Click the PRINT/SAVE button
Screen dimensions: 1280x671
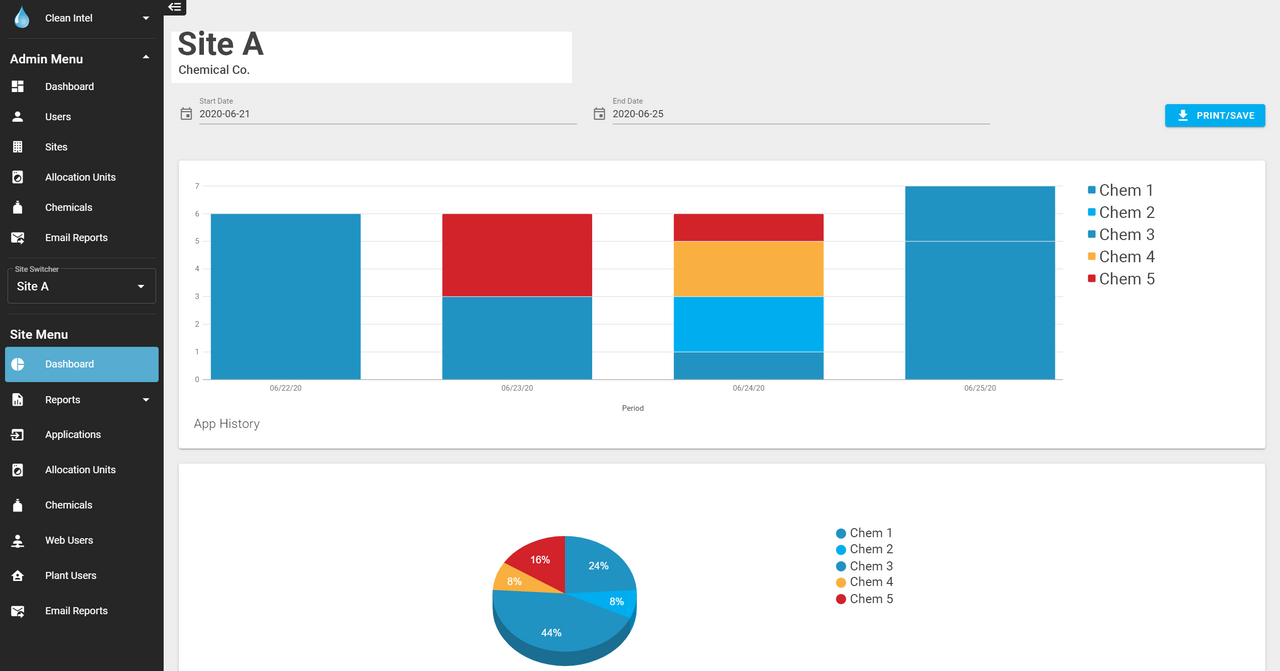1214,115
